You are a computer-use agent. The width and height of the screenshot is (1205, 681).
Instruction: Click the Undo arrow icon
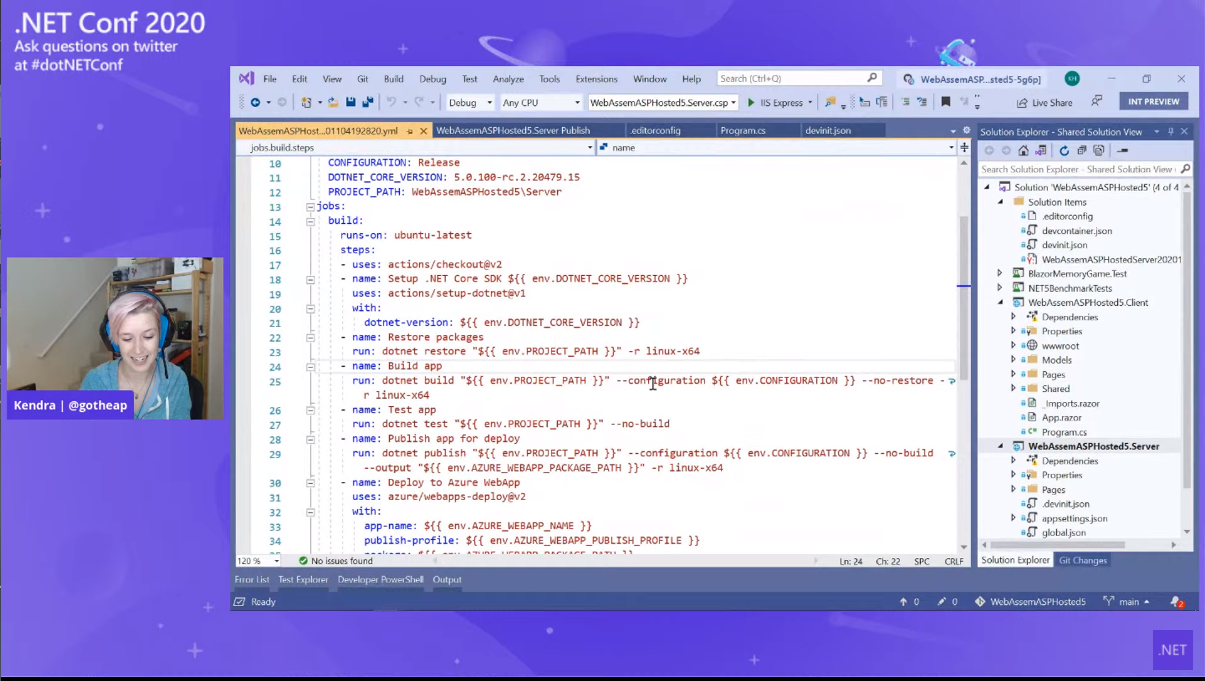point(392,102)
